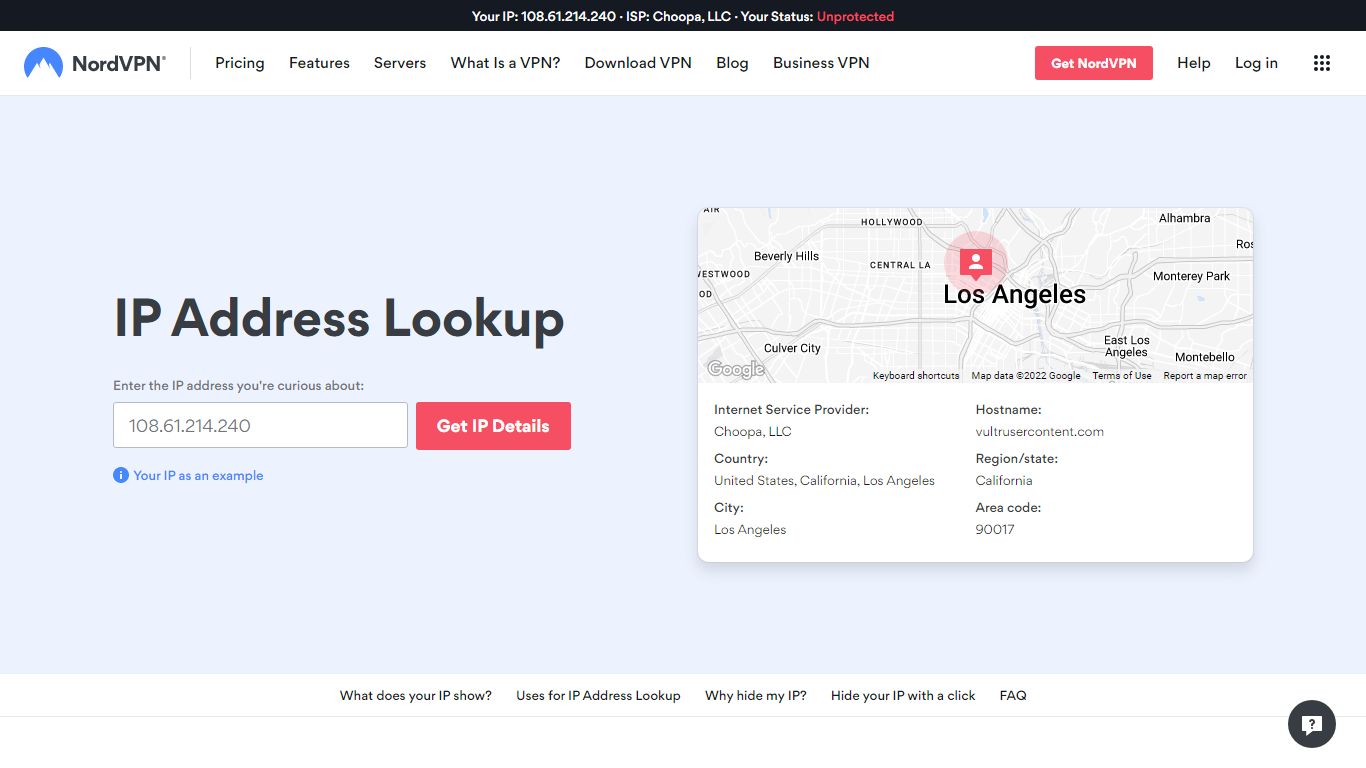Open the help chat bubble icon
This screenshot has height=768, width=1366.
point(1312,724)
